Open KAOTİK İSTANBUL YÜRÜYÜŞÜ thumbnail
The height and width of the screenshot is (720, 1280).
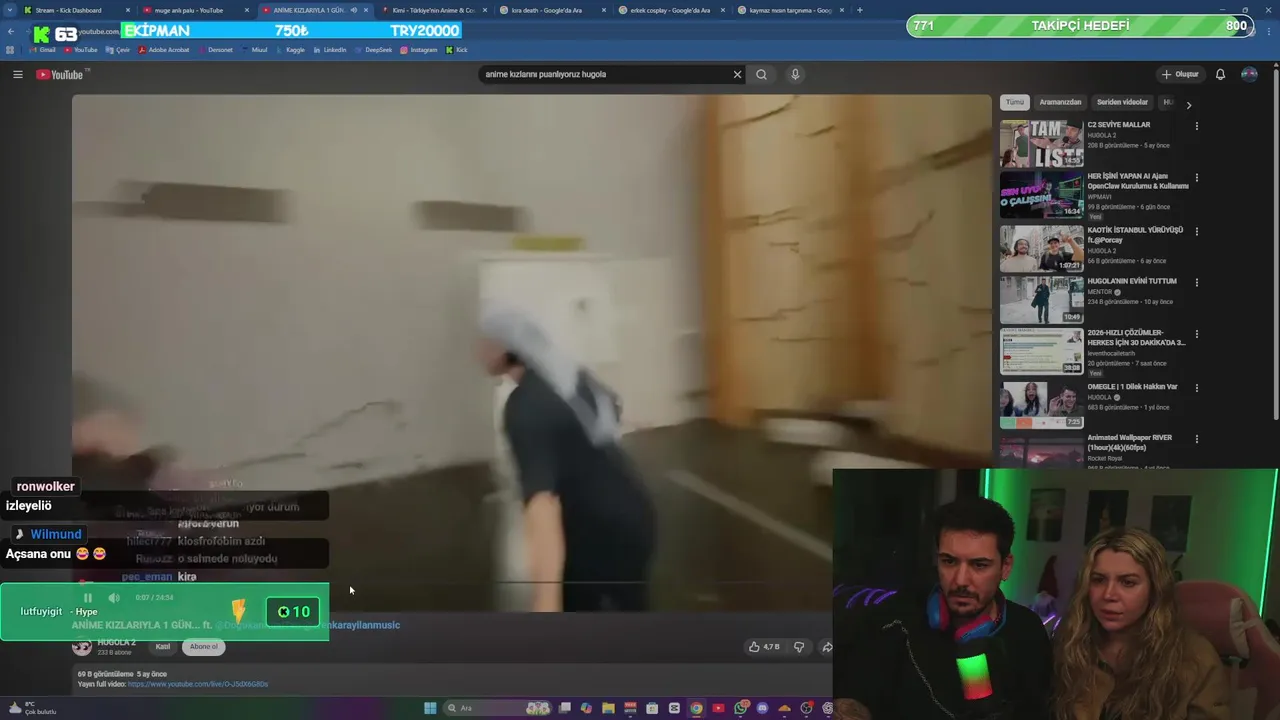(1041, 248)
